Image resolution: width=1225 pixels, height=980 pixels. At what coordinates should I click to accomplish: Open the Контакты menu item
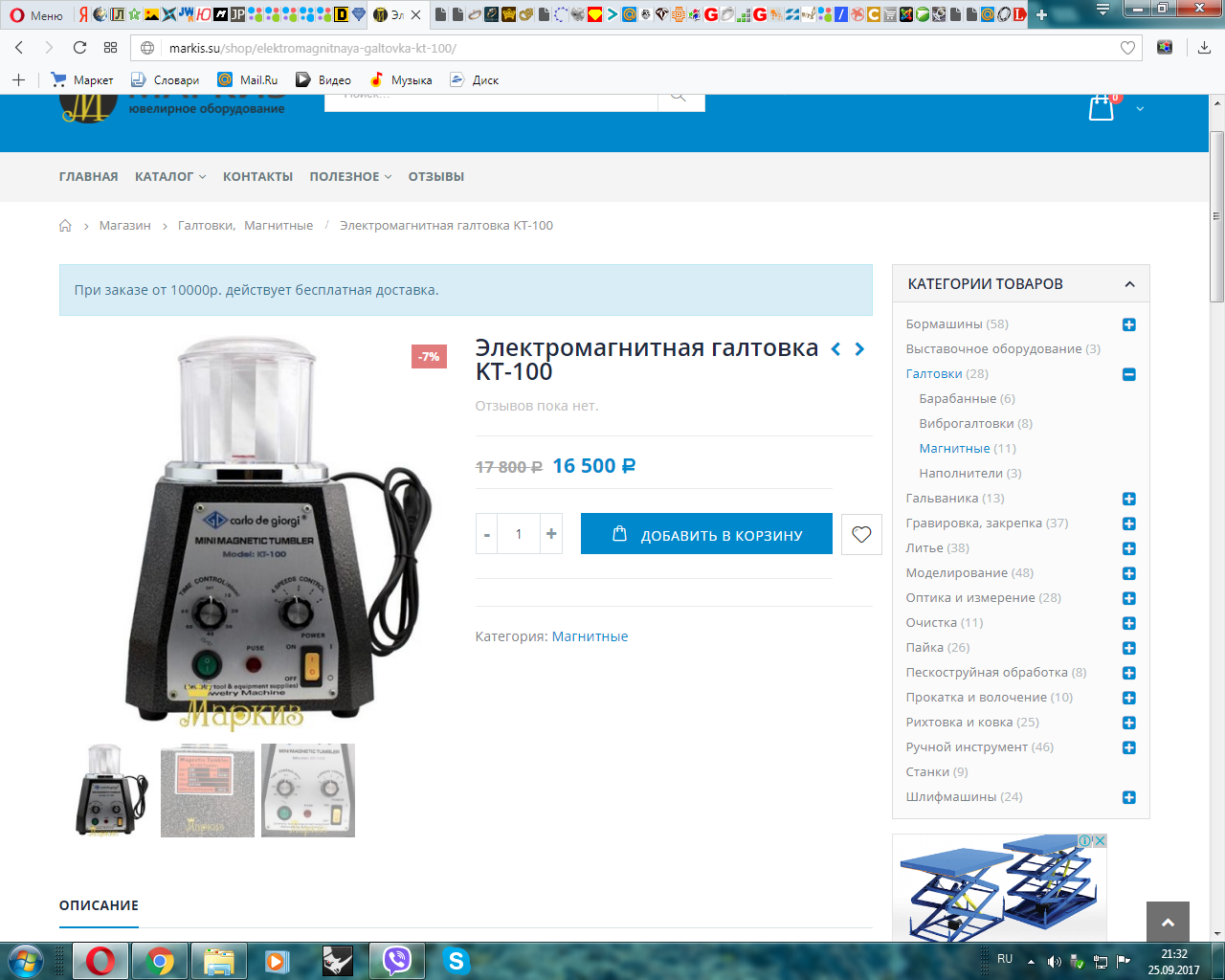(x=257, y=177)
